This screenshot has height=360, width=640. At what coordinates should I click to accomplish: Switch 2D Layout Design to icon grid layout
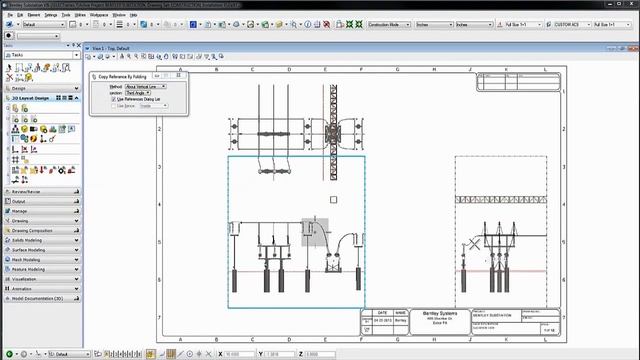point(58,98)
